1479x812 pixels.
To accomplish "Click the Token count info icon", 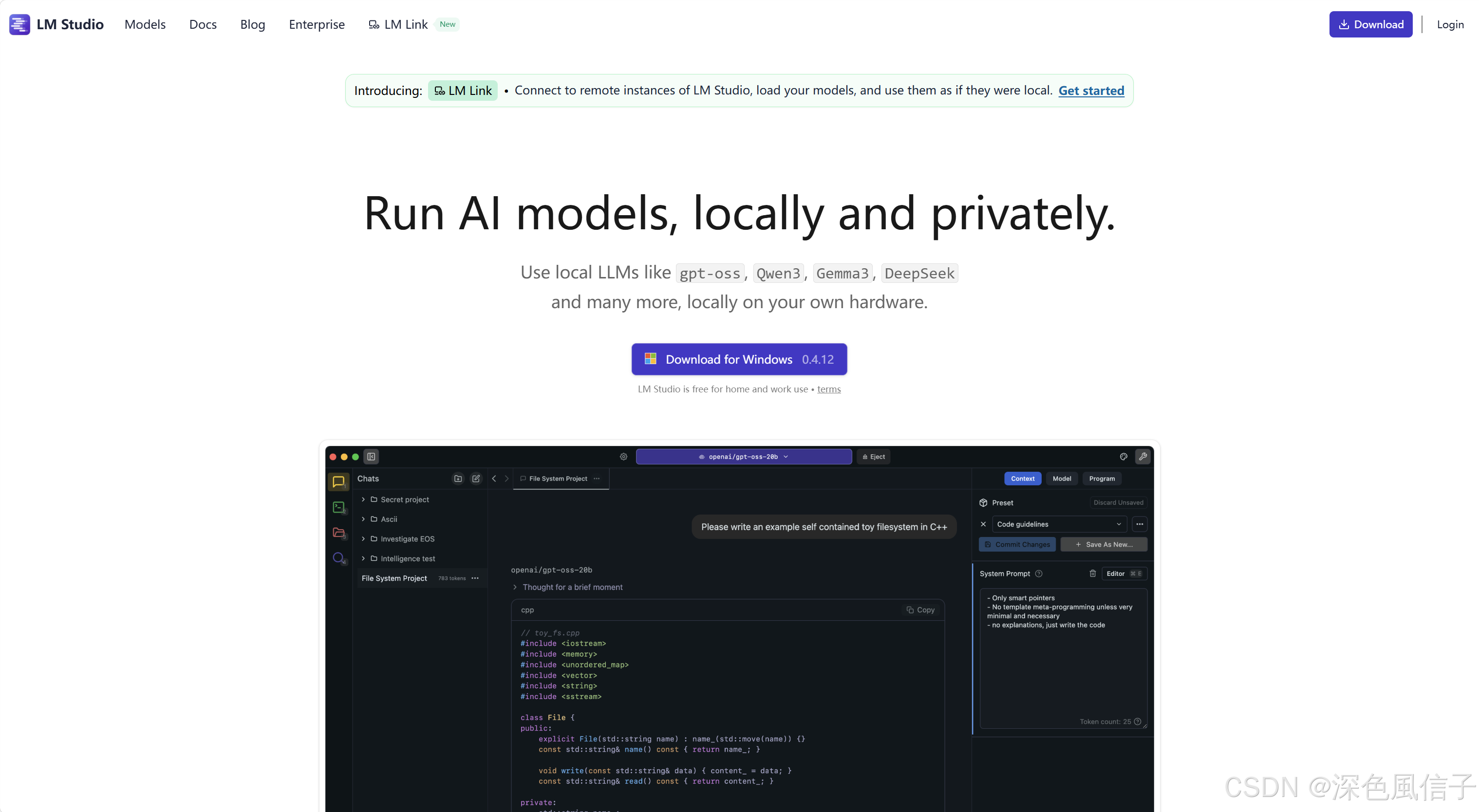I will pos(1138,722).
